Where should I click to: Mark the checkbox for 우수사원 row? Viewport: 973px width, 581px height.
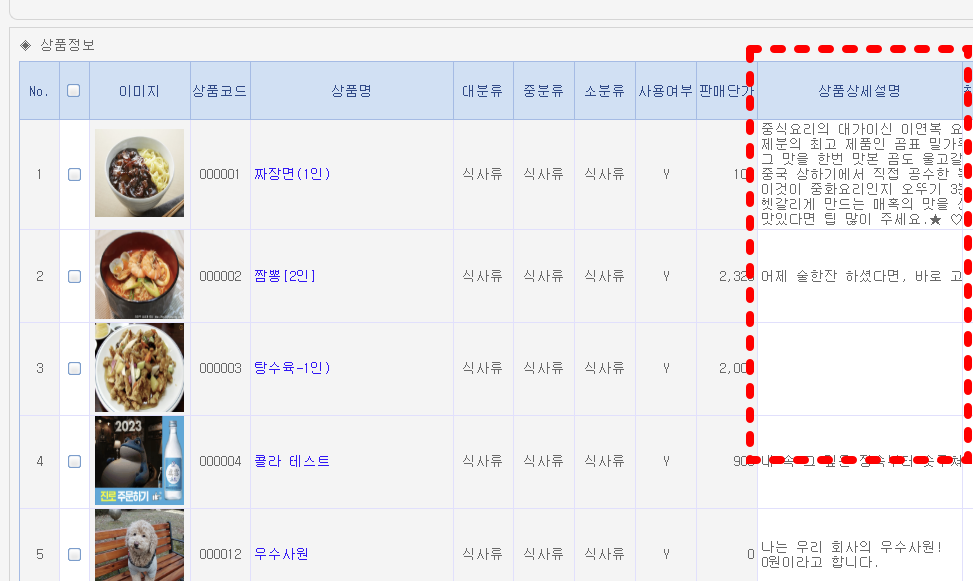(x=74, y=553)
